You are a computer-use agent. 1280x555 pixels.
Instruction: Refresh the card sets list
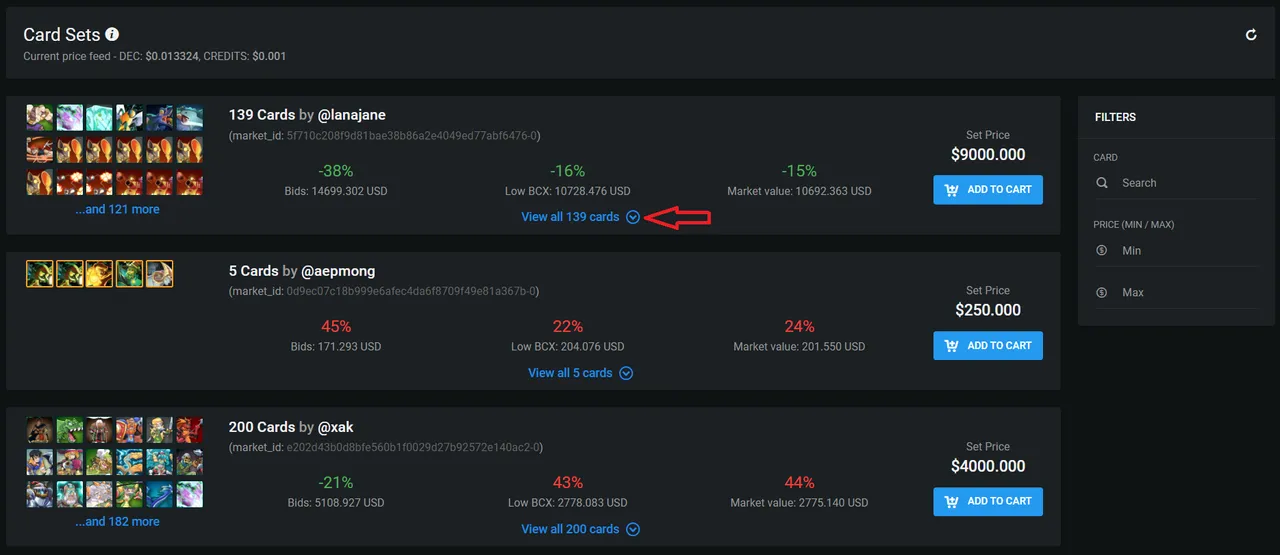[1251, 35]
